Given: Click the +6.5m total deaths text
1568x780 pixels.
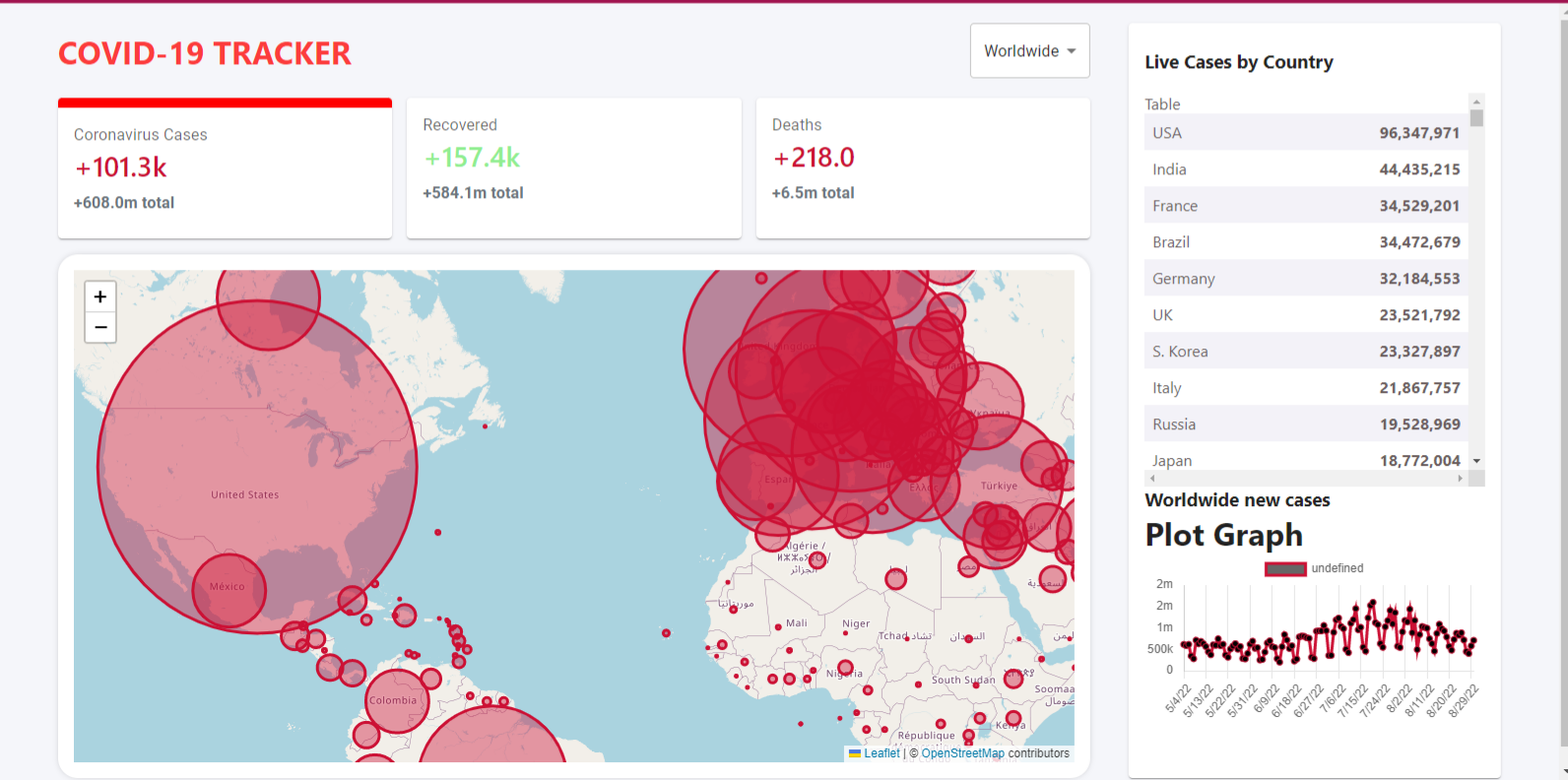Looking at the screenshot, I should [813, 193].
